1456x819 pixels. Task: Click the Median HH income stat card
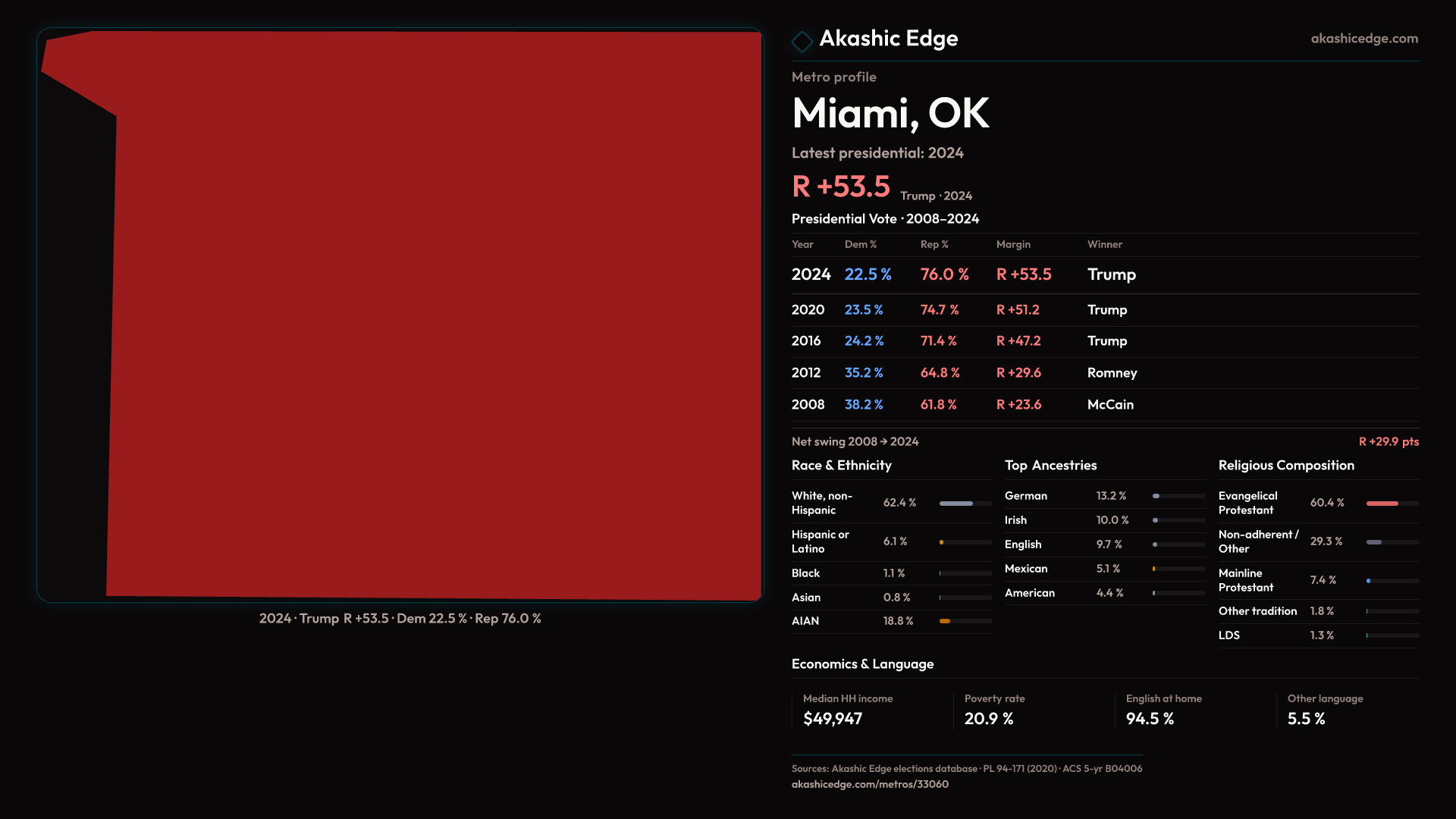point(871,710)
